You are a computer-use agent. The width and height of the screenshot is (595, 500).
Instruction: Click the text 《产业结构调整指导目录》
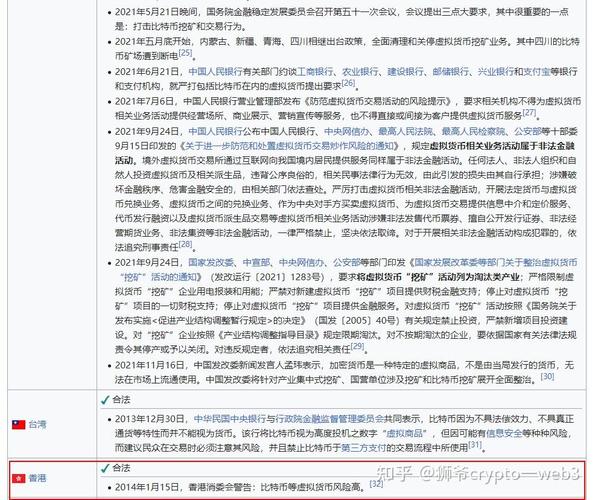(x=270, y=335)
